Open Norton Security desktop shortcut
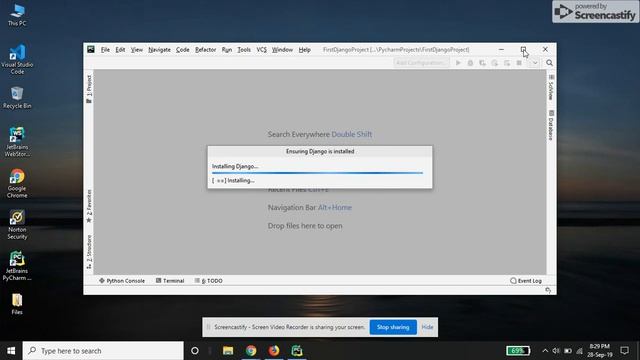The height and width of the screenshot is (360, 640). [x=17, y=224]
